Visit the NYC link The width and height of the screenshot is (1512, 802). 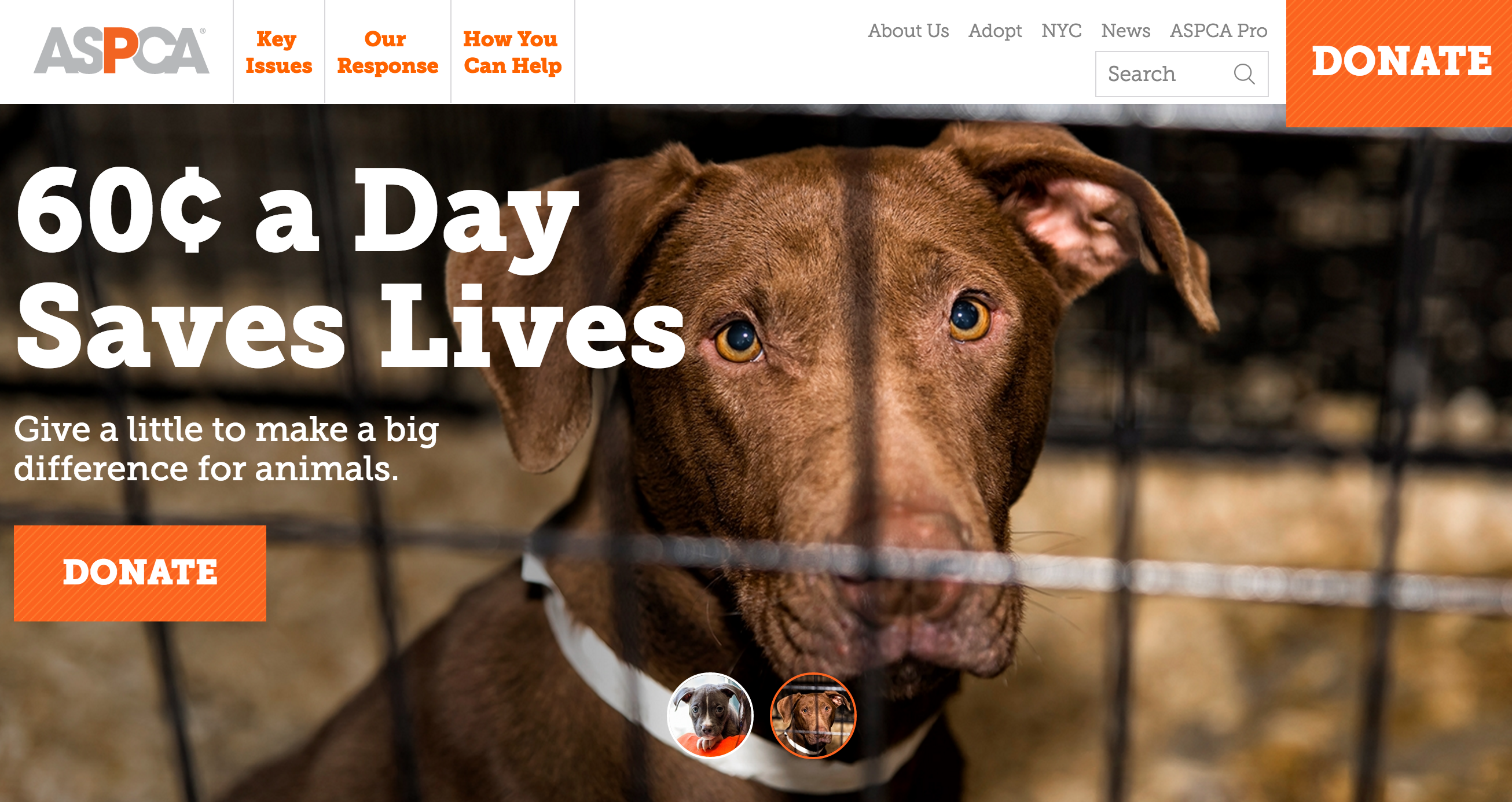click(x=1061, y=31)
